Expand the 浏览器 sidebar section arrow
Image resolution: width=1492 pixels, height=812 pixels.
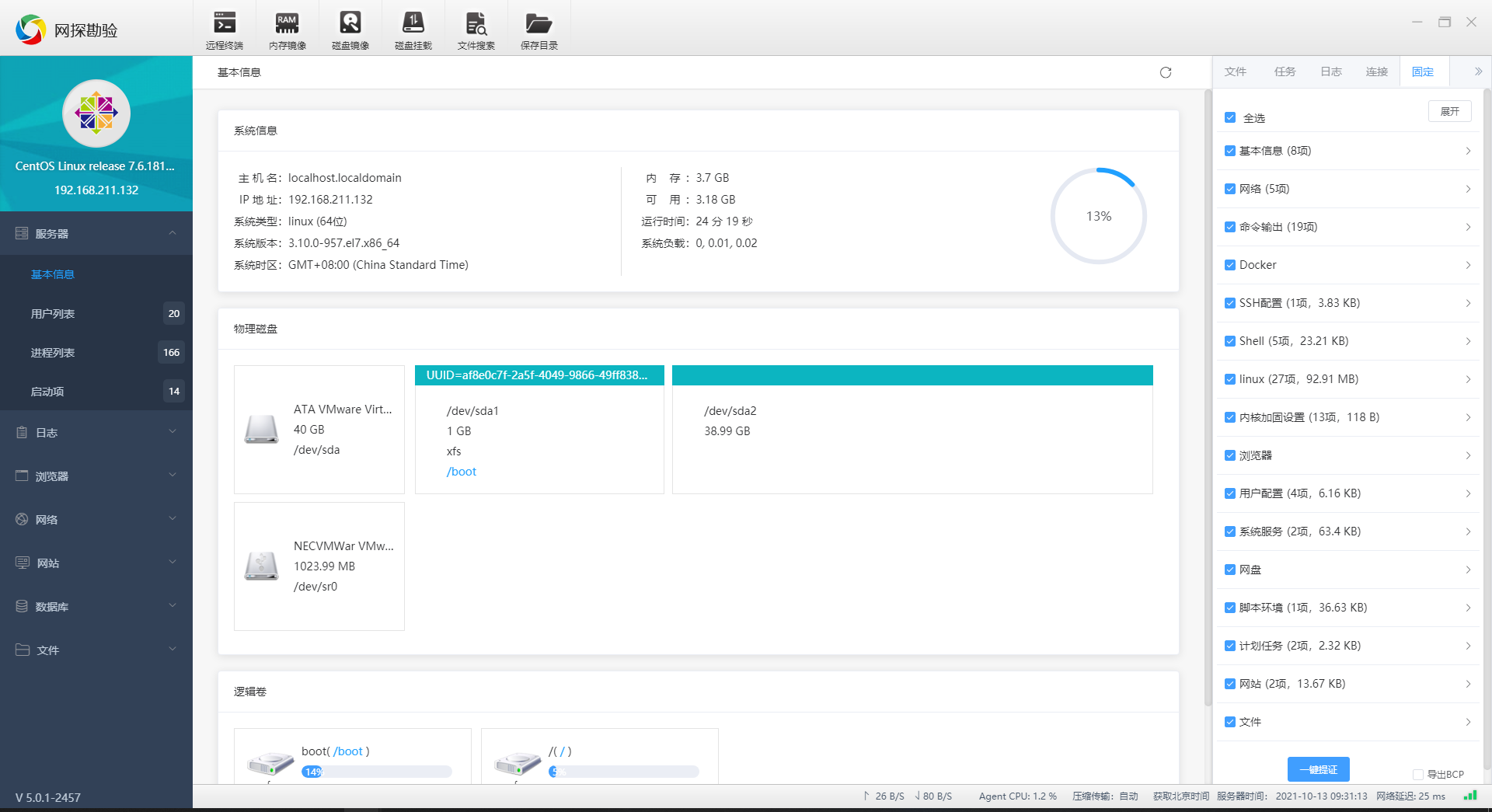coord(173,476)
